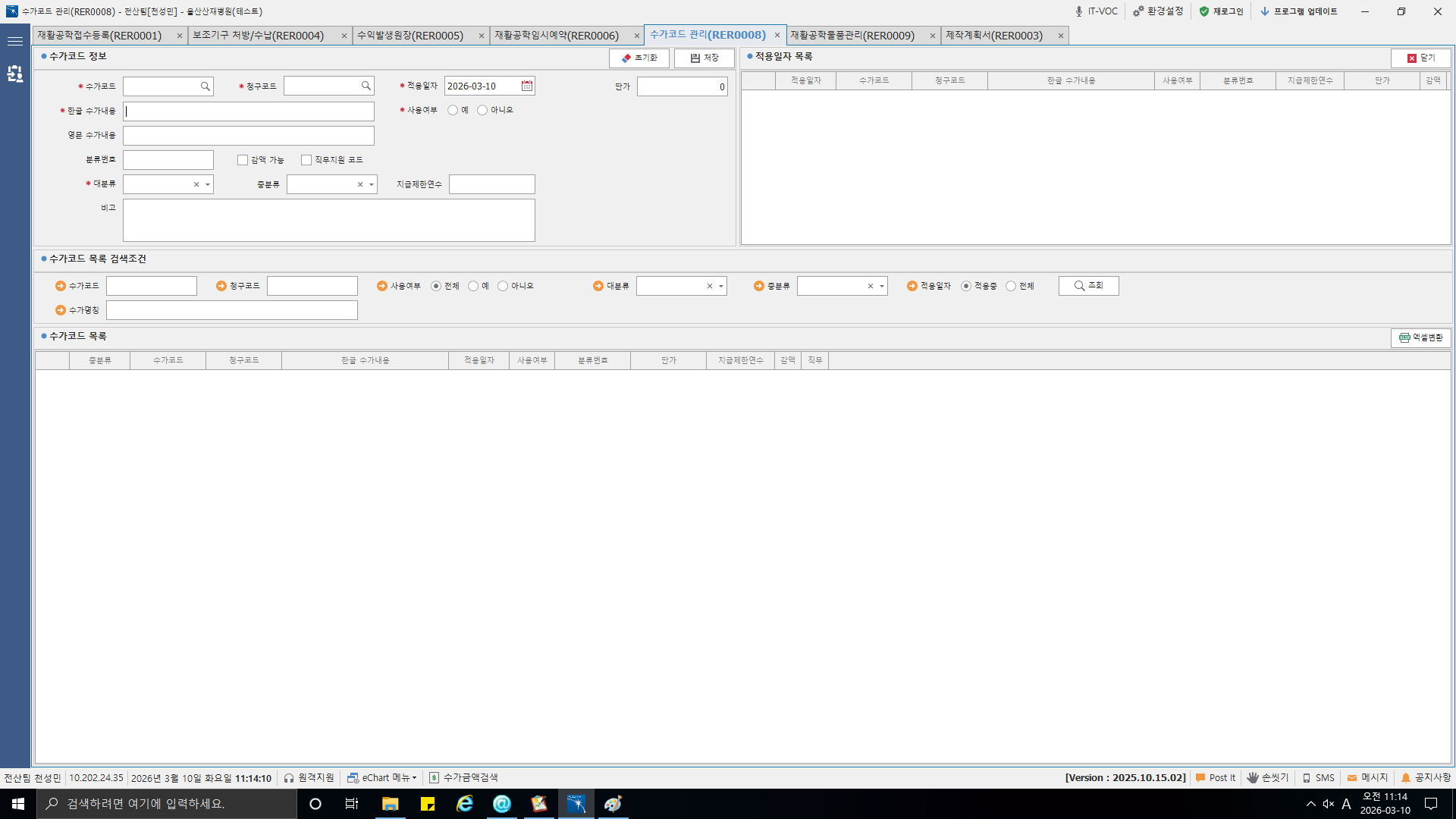Click 재로그인 shield icon
1456x819 pixels.
(1204, 11)
